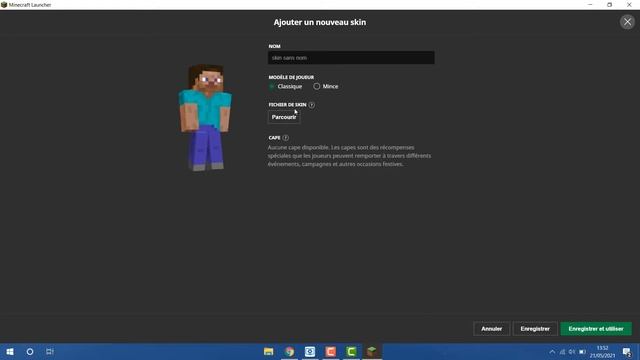Open Google Chrome from taskbar

289,351
